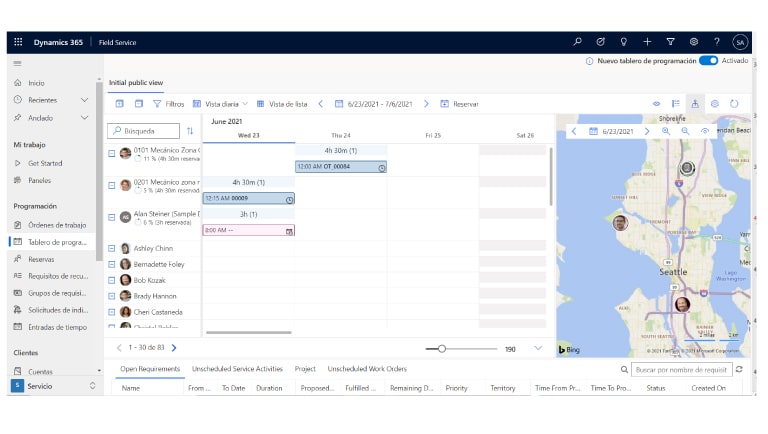This screenshot has width=768, height=434.
Task: Zoom in on the map
Action: 666,131
